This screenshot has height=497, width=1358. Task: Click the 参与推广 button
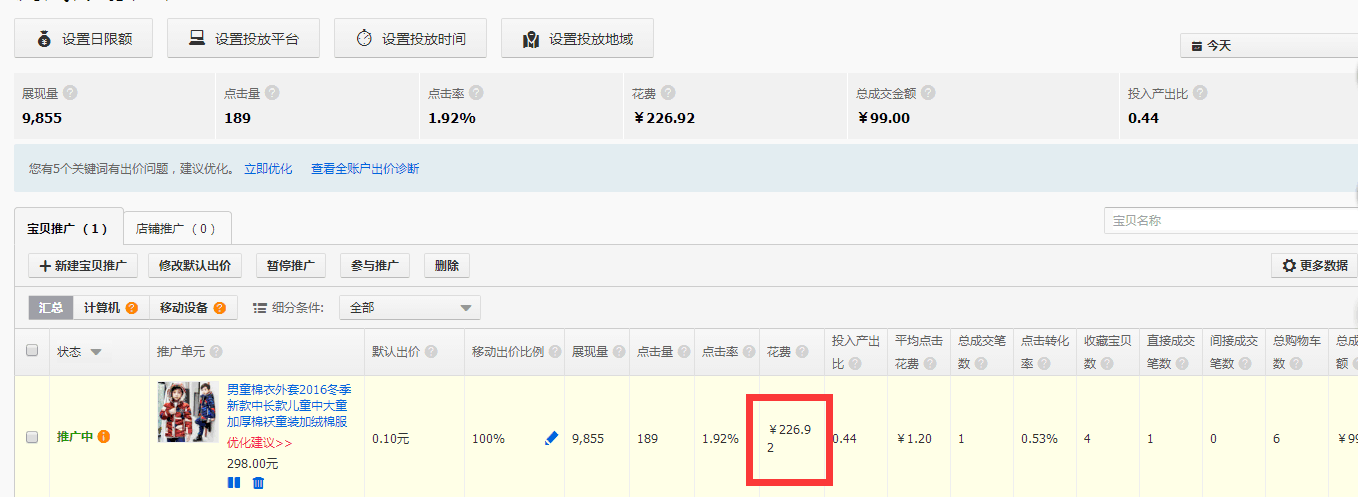pos(375,266)
